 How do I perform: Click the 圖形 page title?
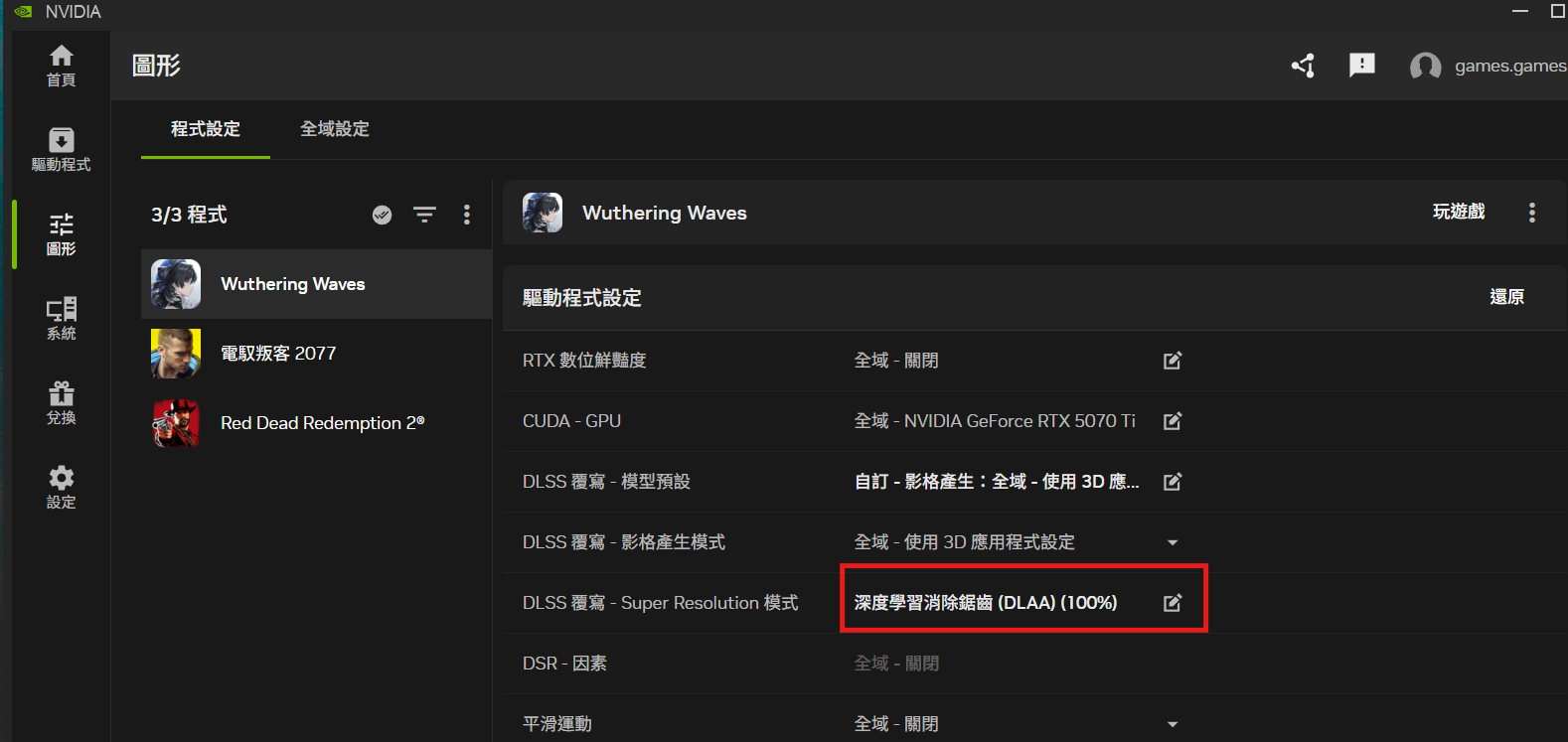click(156, 66)
